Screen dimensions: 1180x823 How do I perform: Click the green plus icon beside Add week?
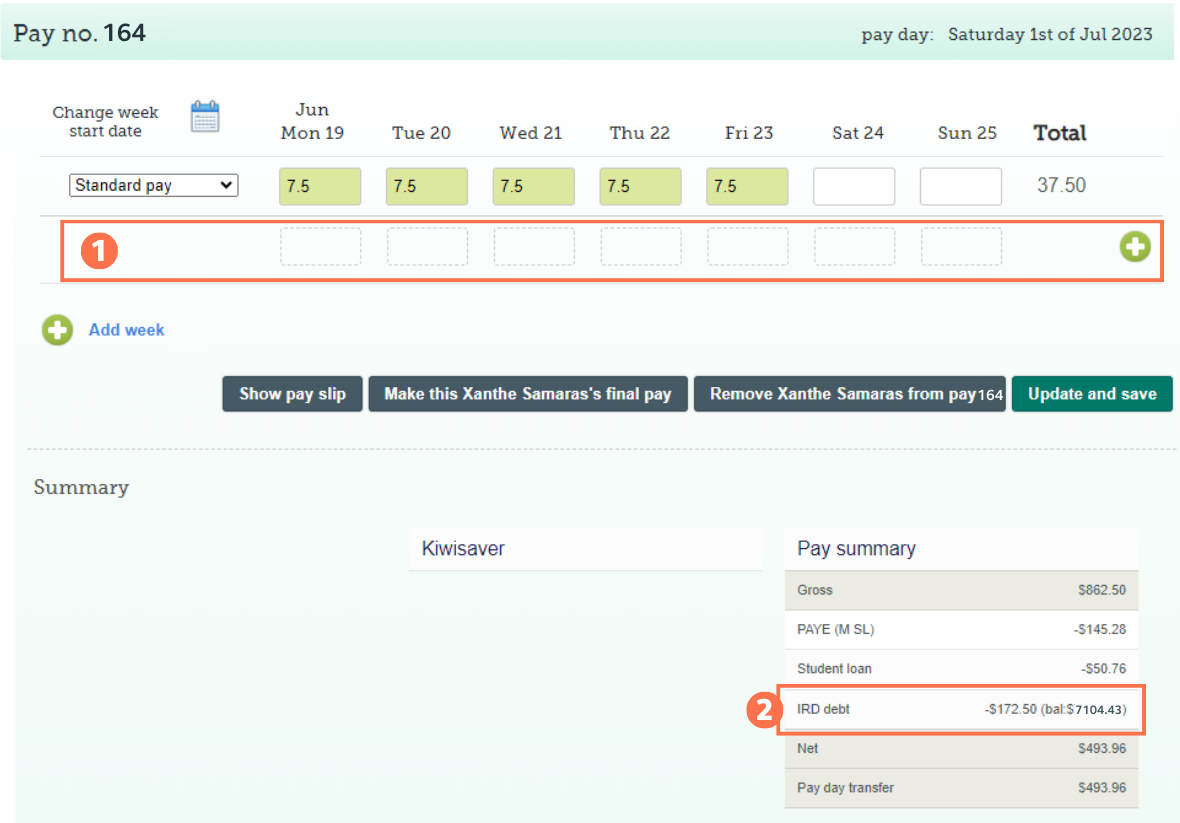click(x=57, y=330)
